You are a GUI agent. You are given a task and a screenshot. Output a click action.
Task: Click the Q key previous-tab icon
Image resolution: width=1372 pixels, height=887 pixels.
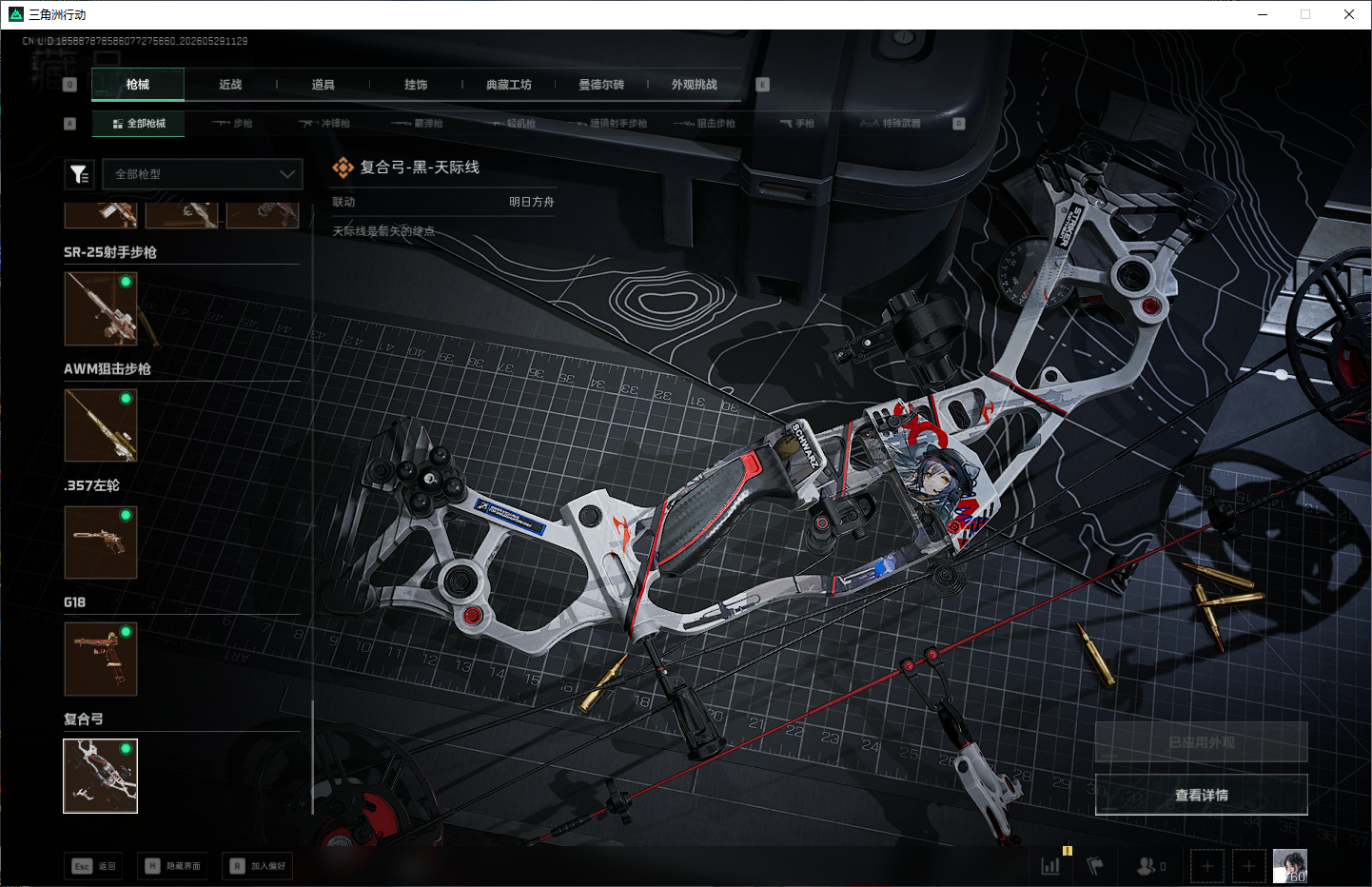(x=69, y=85)
